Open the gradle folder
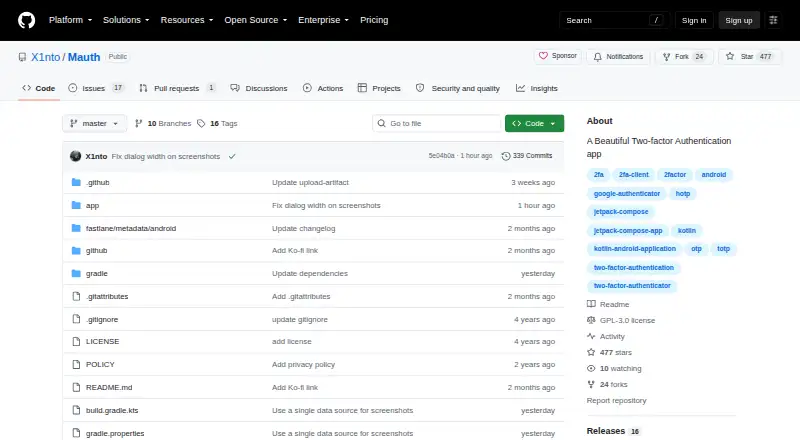 tap(96, 274)
